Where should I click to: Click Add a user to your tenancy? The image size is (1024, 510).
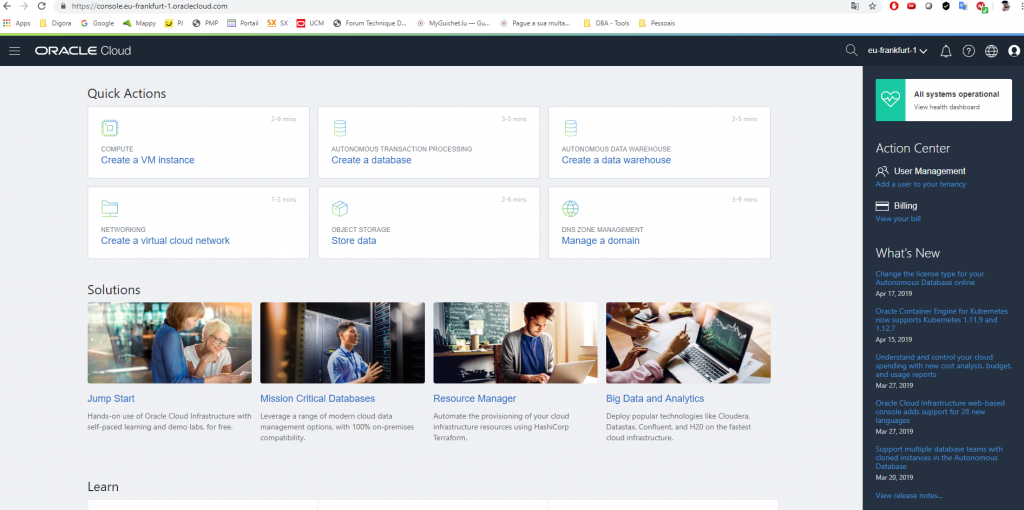point(920,184)
